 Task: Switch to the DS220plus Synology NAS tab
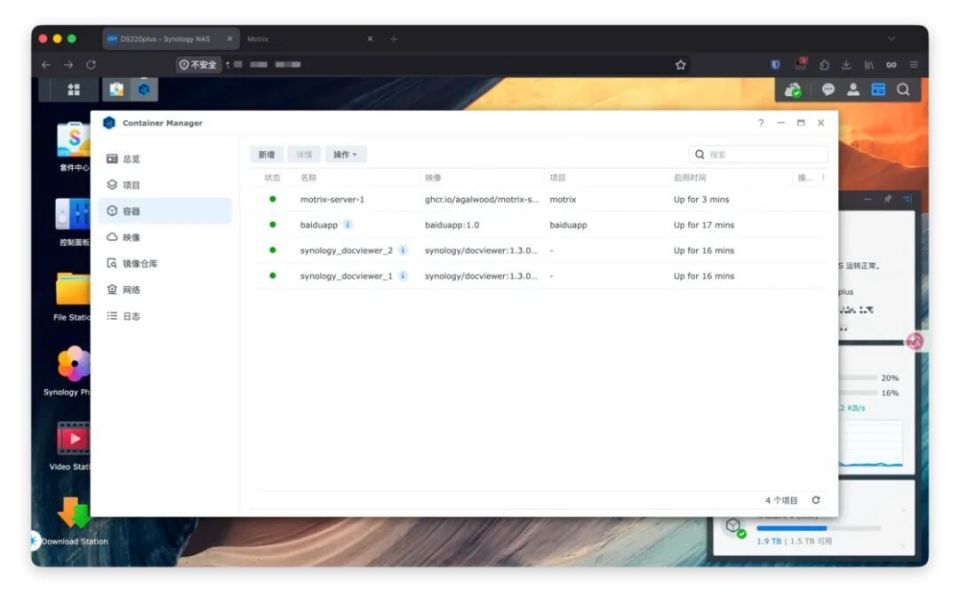click(171, 39)
